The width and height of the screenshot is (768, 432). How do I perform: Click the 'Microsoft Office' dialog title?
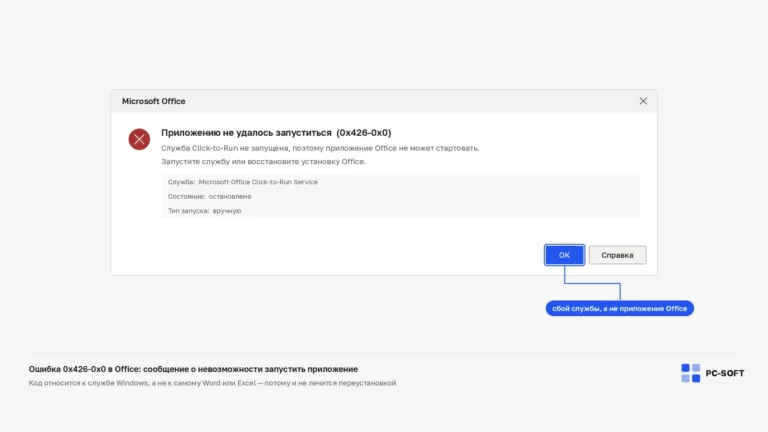(153, 101)
